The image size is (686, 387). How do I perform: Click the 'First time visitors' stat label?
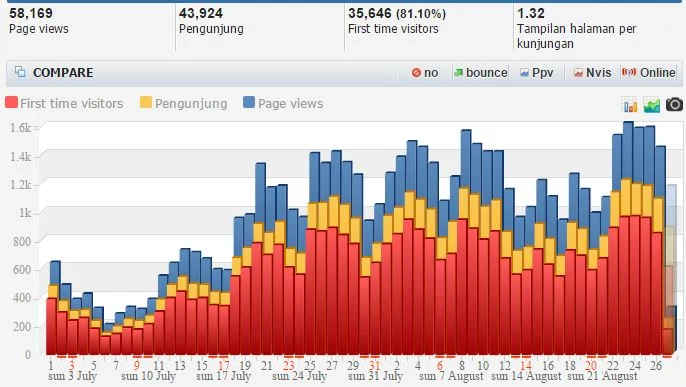click(x=393, y=29)
